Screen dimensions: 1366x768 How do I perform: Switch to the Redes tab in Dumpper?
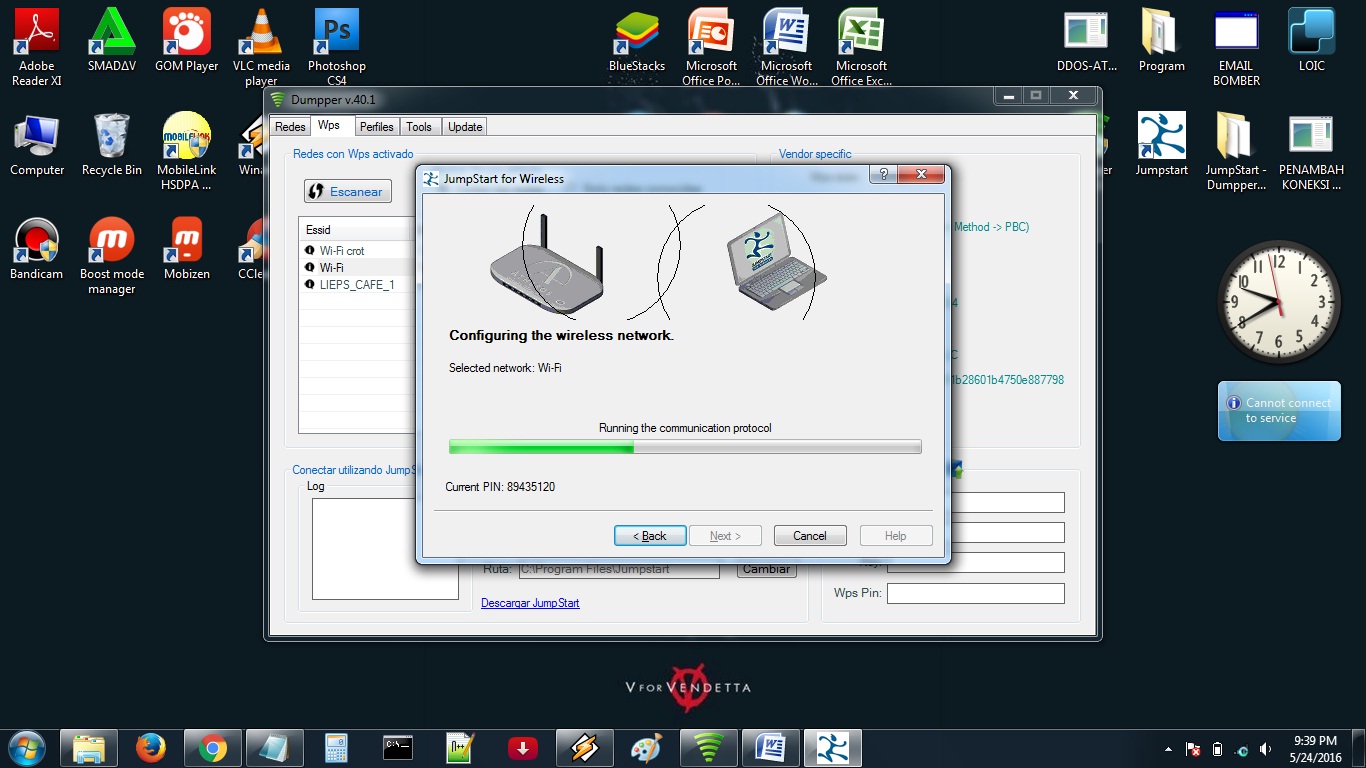(289, 126)
